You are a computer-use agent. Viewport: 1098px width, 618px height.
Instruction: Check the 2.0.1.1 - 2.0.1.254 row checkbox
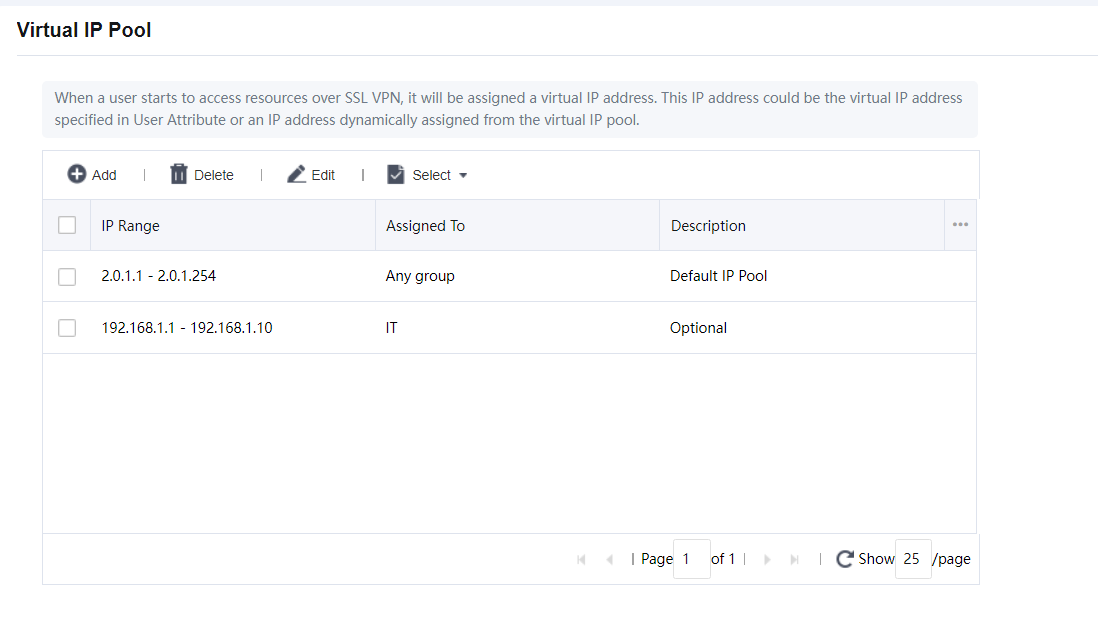click(67, 277)
